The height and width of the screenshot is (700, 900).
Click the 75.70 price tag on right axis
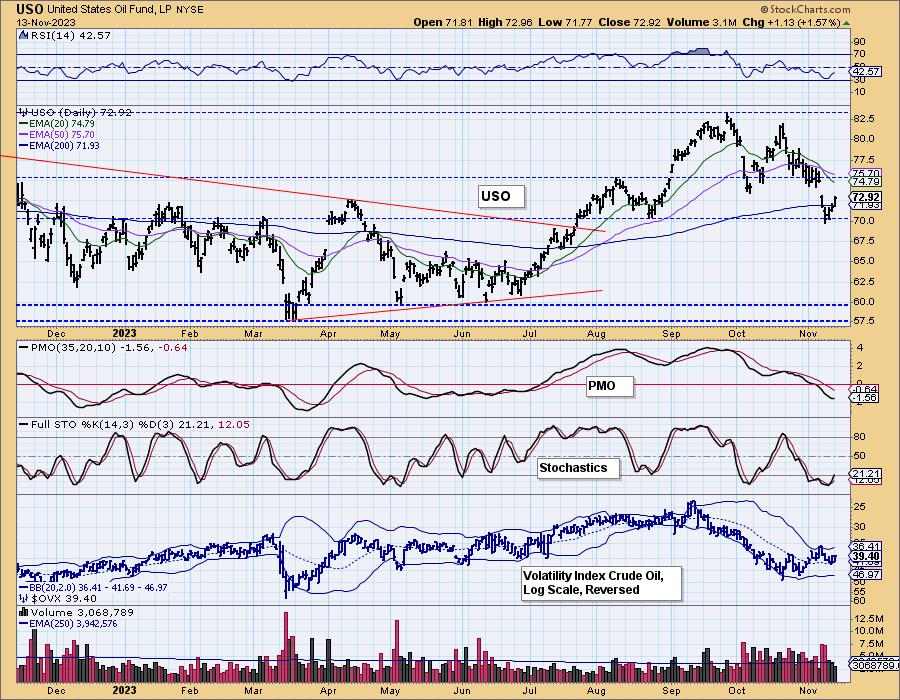point(866,173)
